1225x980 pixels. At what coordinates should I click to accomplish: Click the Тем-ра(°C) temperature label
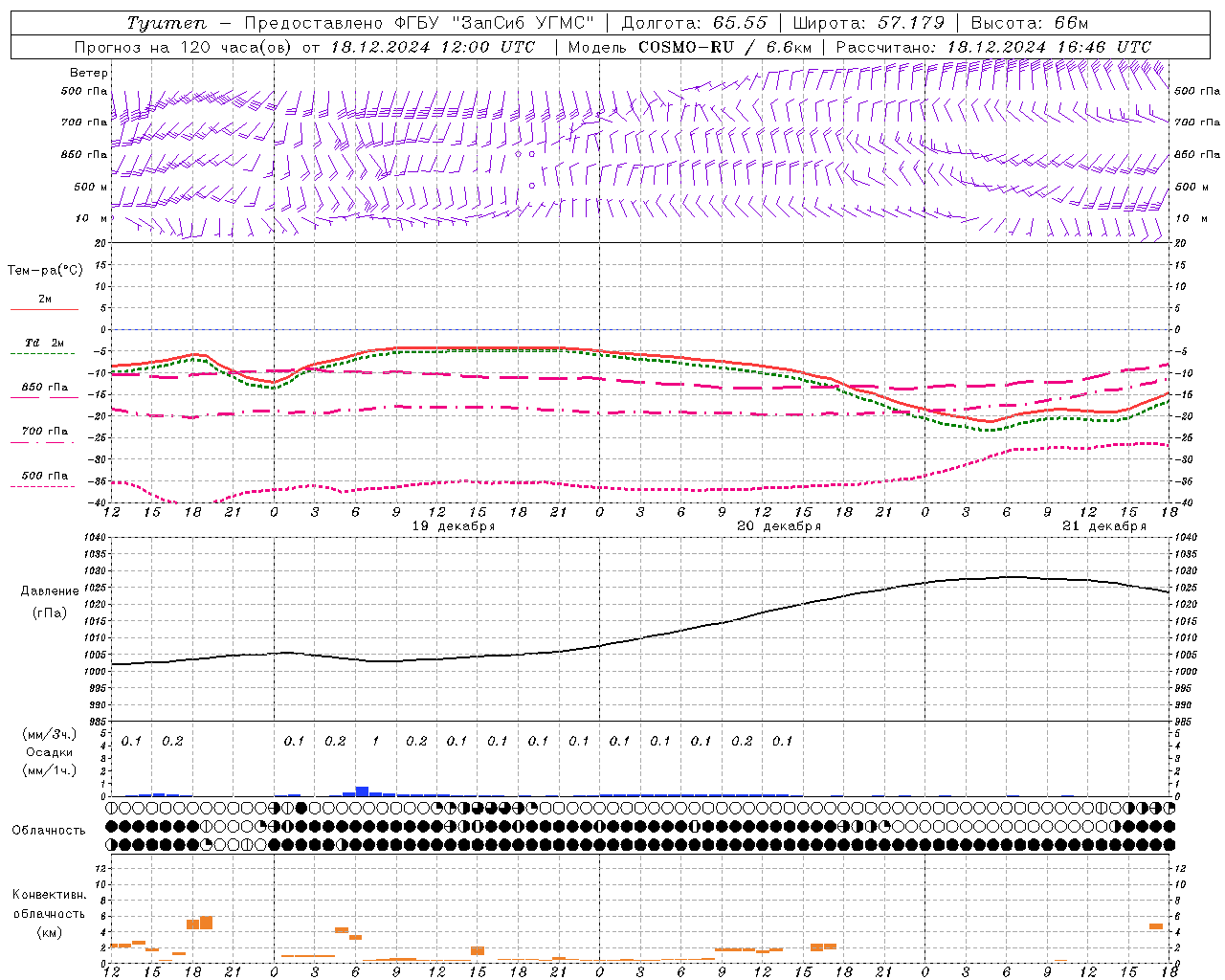45,271
